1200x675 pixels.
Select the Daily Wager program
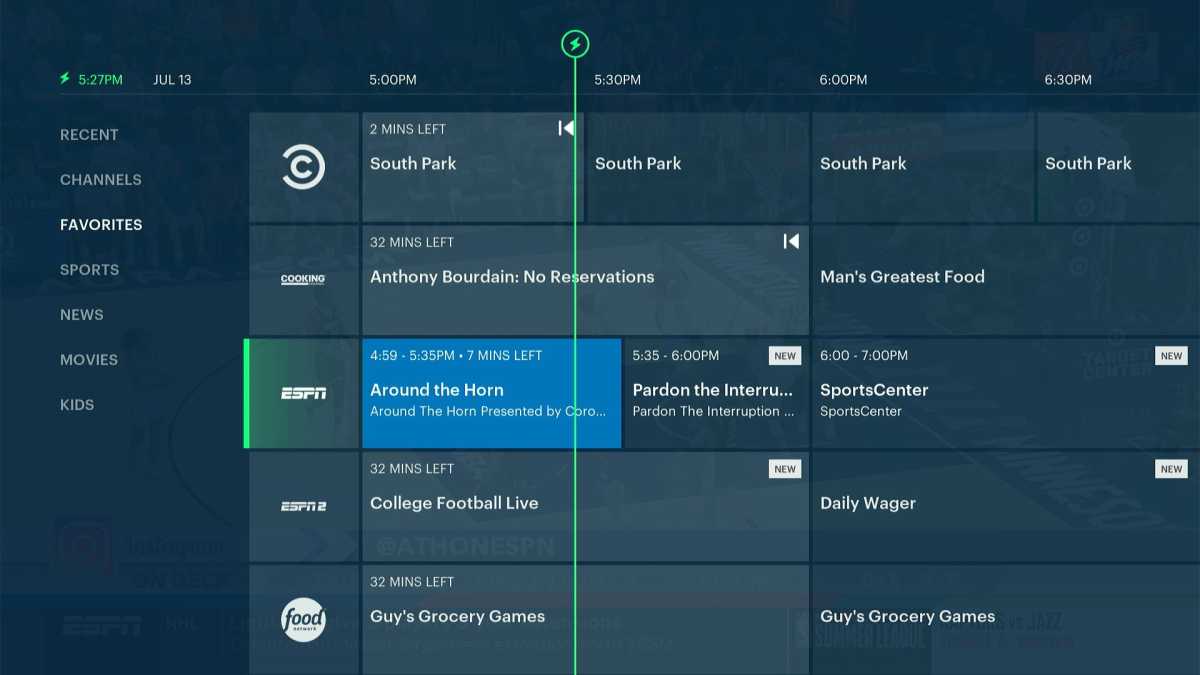point(1006,506)
